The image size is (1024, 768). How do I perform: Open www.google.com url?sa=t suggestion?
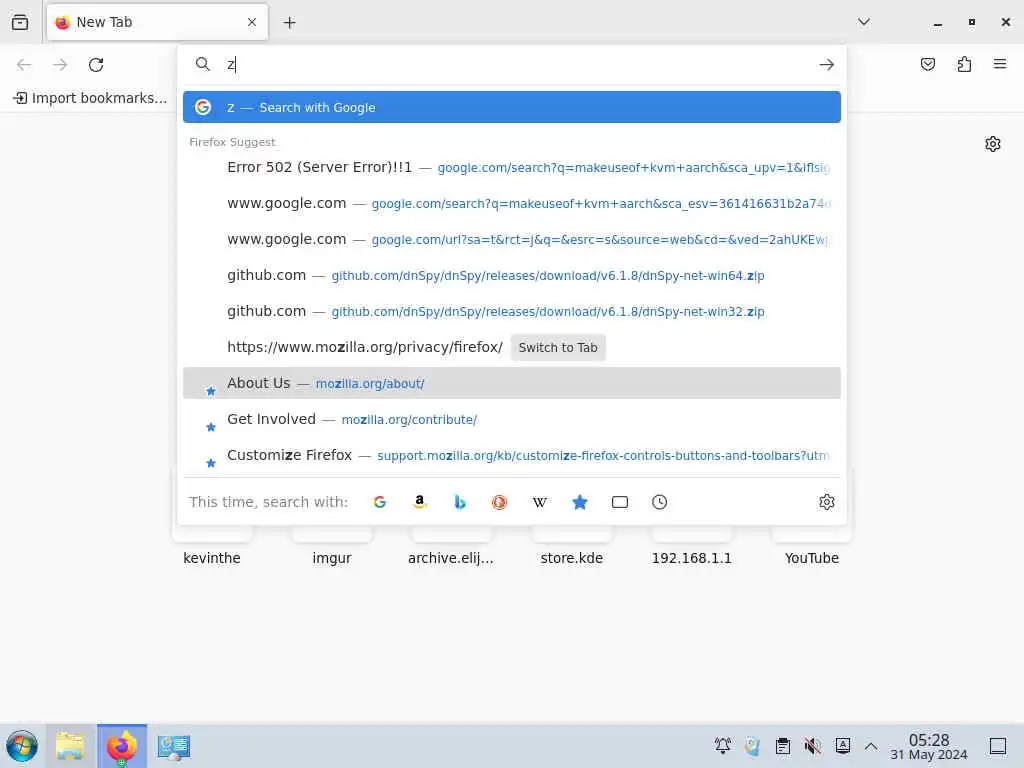[x=512, y=239]
